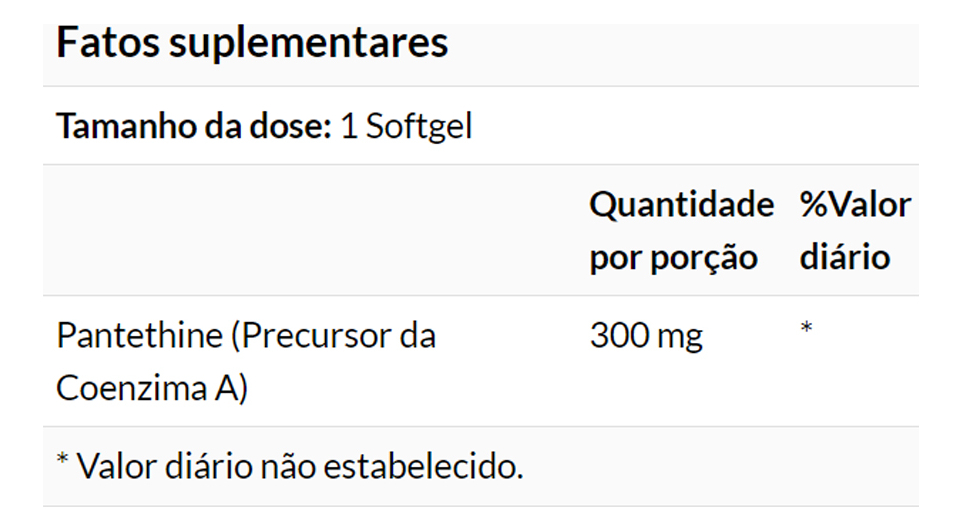This screenshot has height=531, width=962.
Task: Click the asterisk starting the footnote
Action: pyautogui.click(x=62, y=461)
